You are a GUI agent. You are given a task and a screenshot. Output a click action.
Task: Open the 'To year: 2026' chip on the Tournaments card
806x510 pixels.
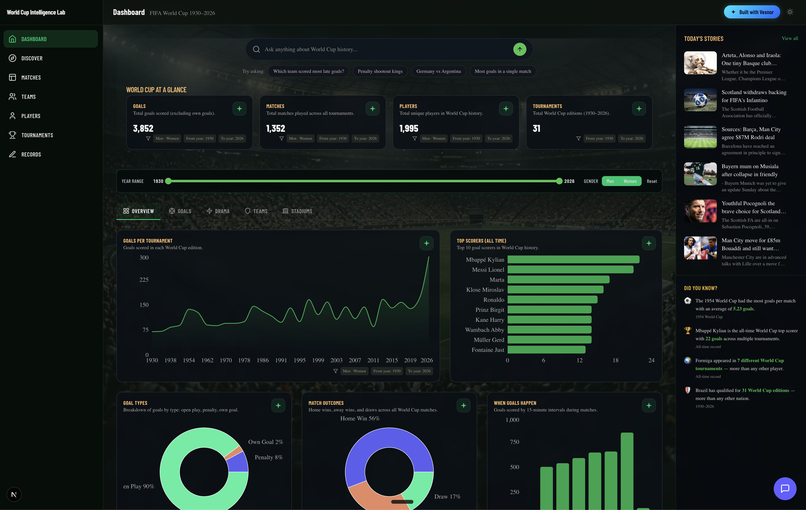coord(632,138)
